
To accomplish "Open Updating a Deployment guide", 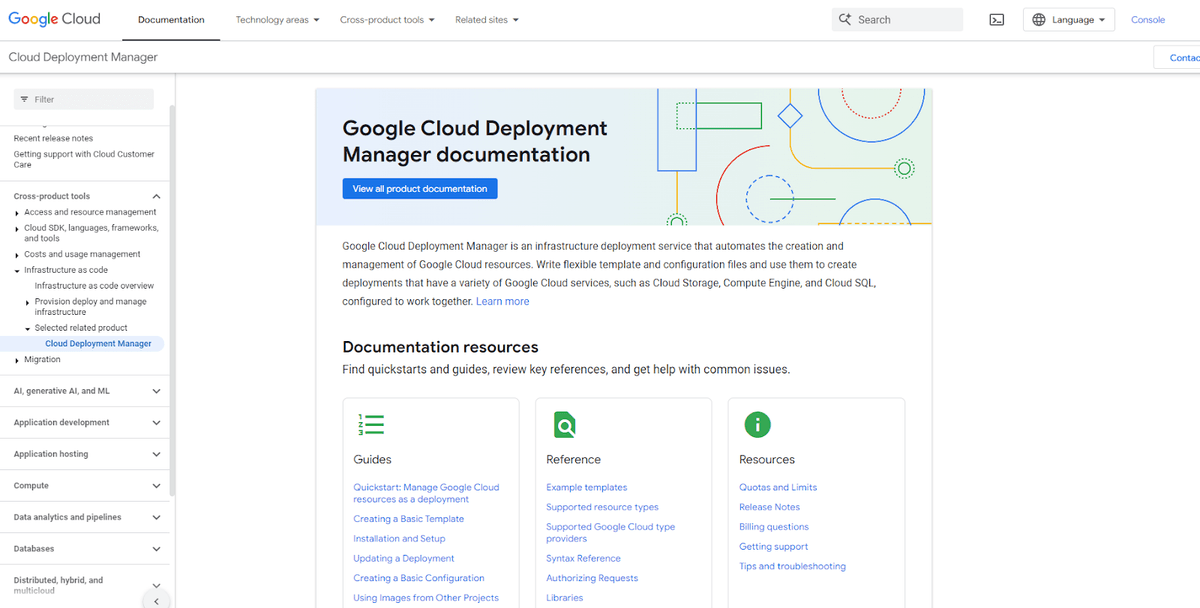I will click(x=403, y=558).
